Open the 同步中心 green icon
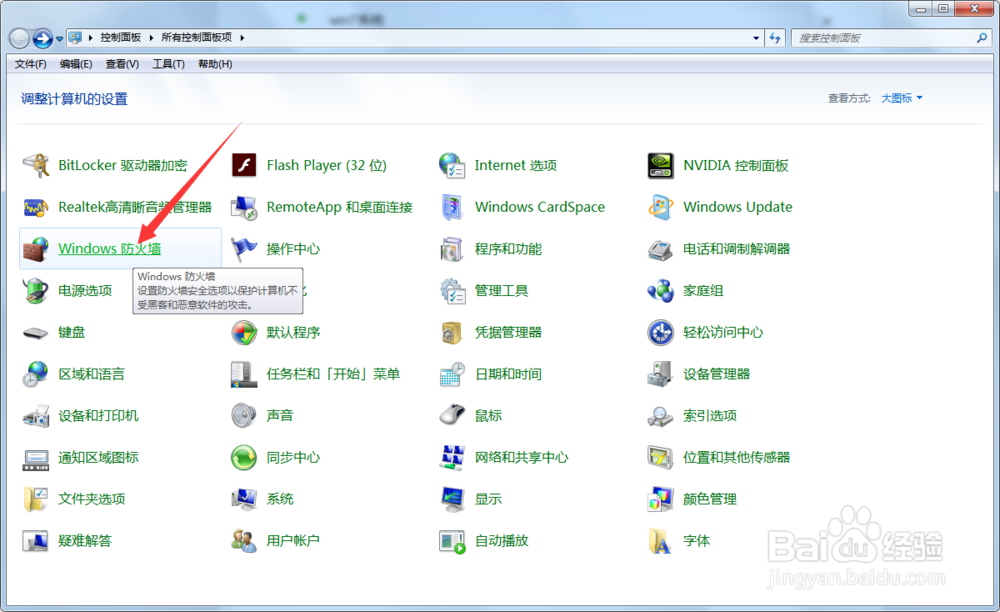 [244, 458]
